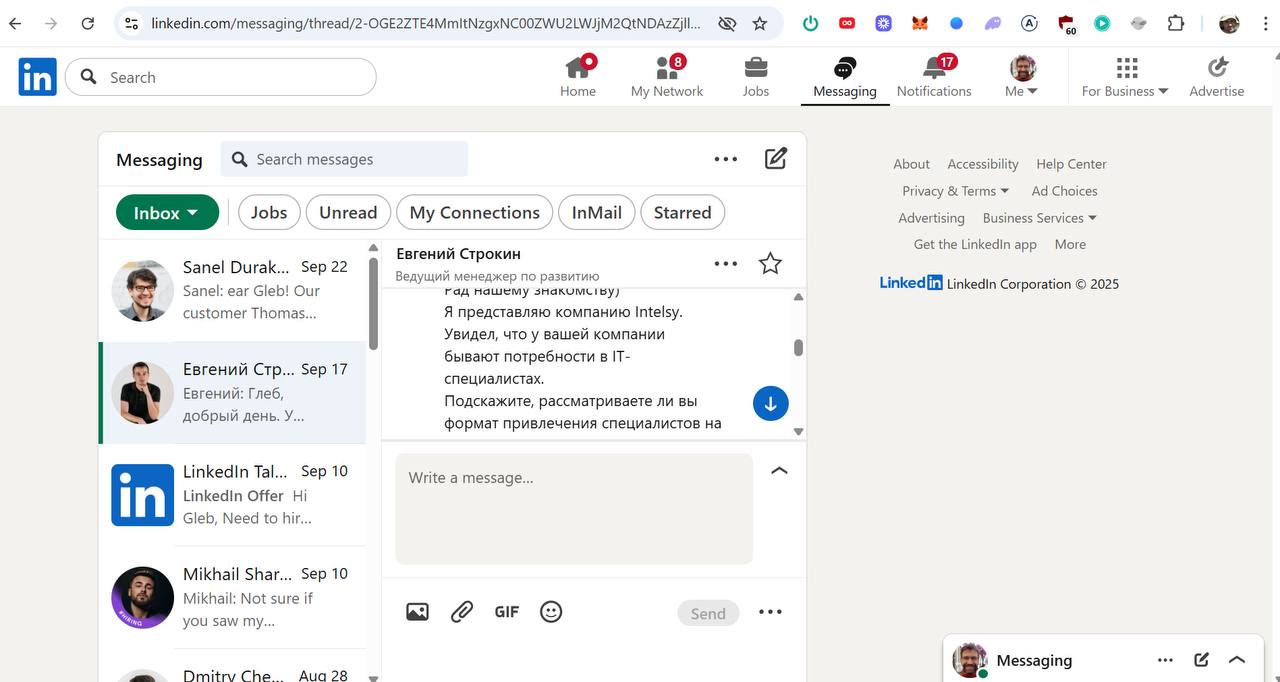
Task: Open more send options three dots
Action: [770, 612]
